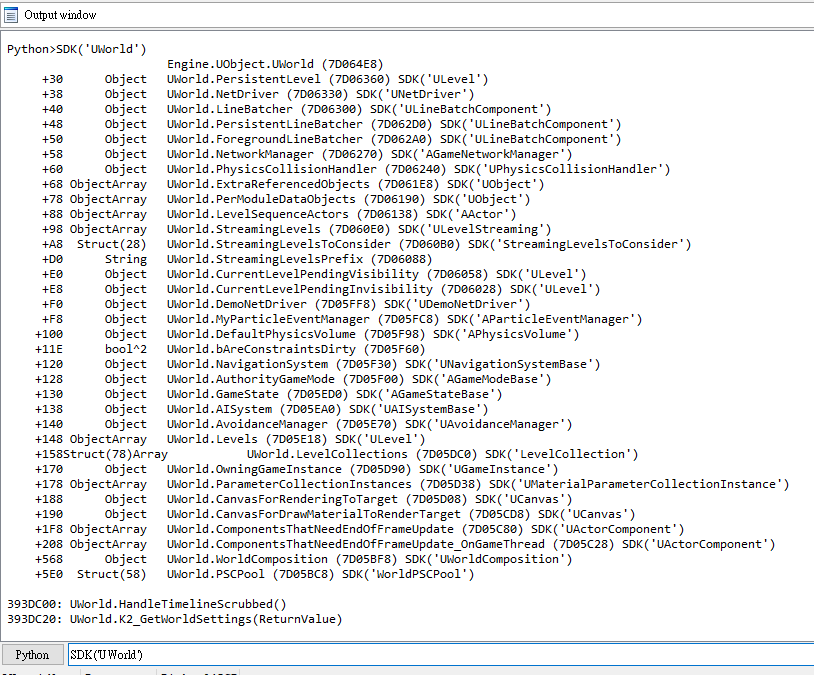Viewport: 814px width, 675px height.
Task: Click the UWorld.HandleTimelineScrubbed() function line
Action: (x=147, y=604)
